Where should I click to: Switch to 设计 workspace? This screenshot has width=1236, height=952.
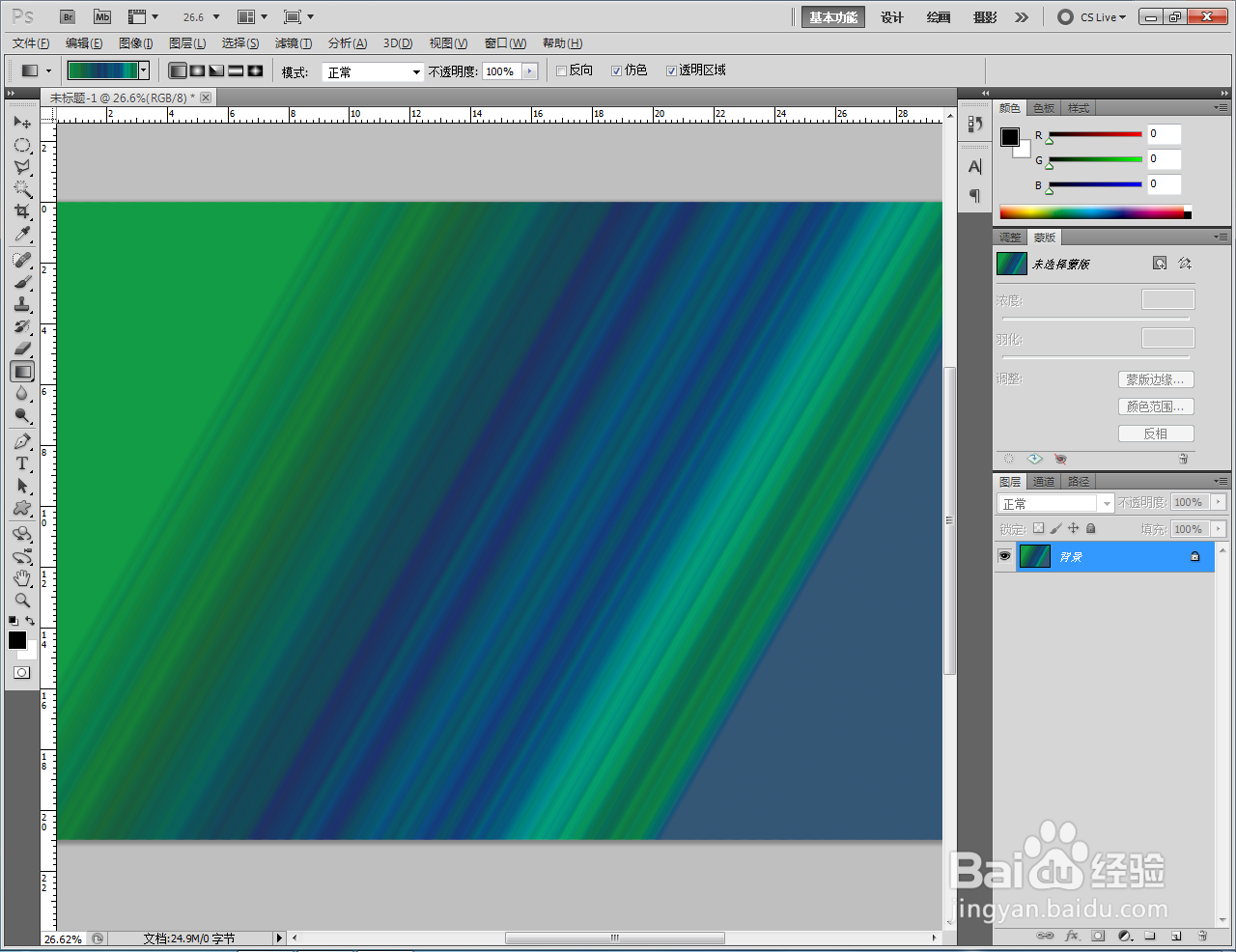click(x=892, y=17)
